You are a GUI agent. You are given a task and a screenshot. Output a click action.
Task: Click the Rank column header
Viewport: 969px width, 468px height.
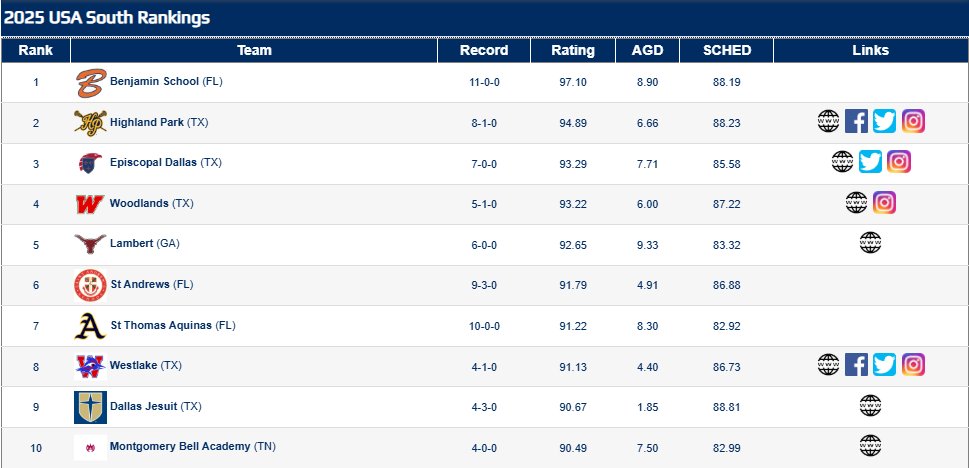[x=36, y=50]
